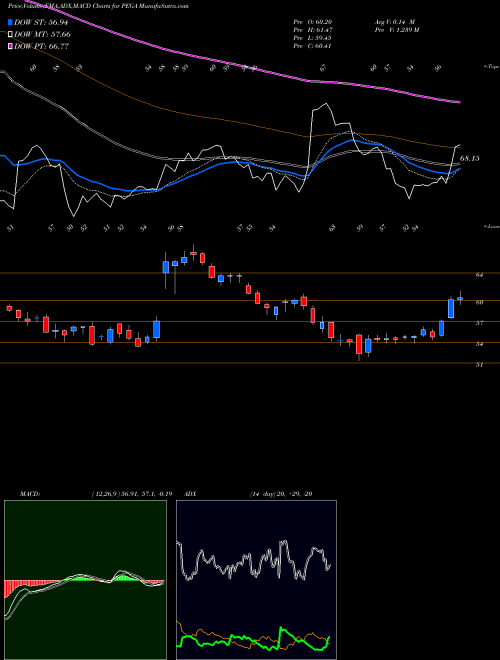Click the MACD: panel heading
This screenshot has width=500, height=660.
[29, 494]
